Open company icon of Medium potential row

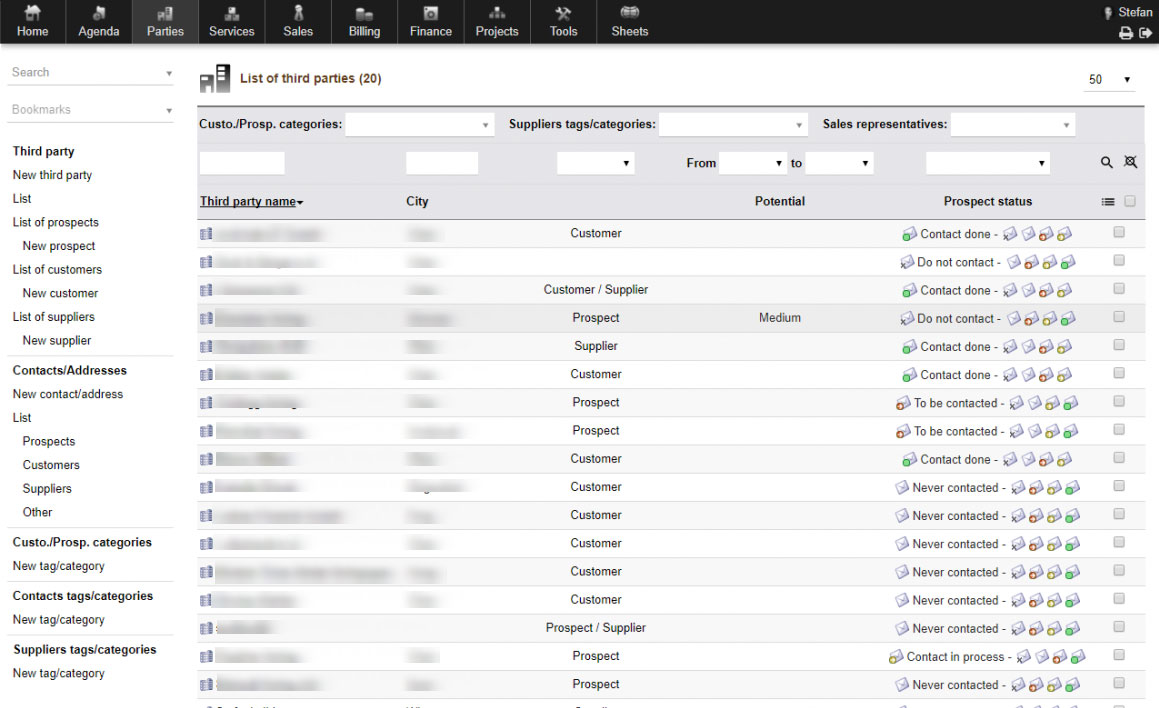click(x=206, y=318)
